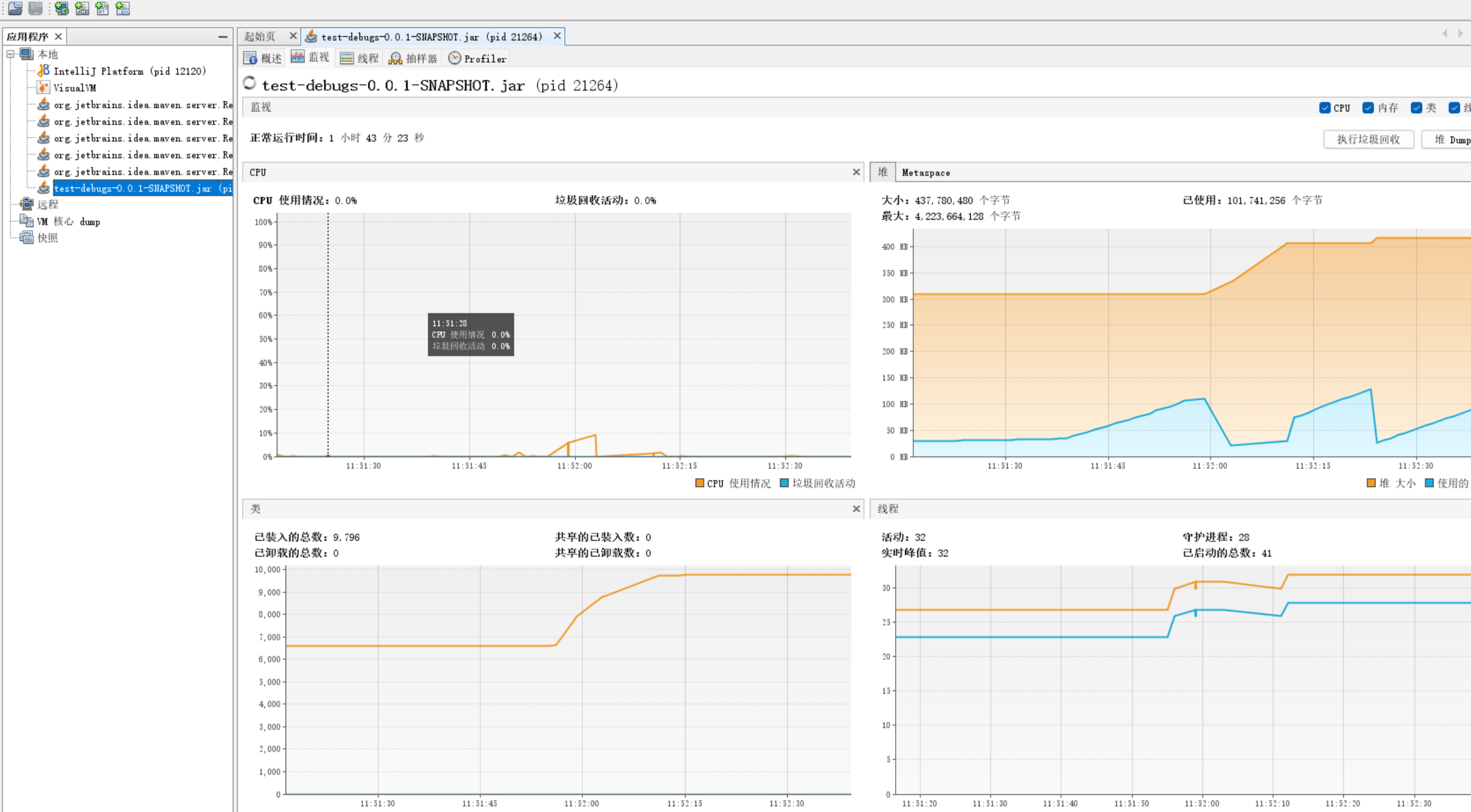Minimize the 应用程序 applications panel
Screen dimensions: 1471x812
coord(223,37)
